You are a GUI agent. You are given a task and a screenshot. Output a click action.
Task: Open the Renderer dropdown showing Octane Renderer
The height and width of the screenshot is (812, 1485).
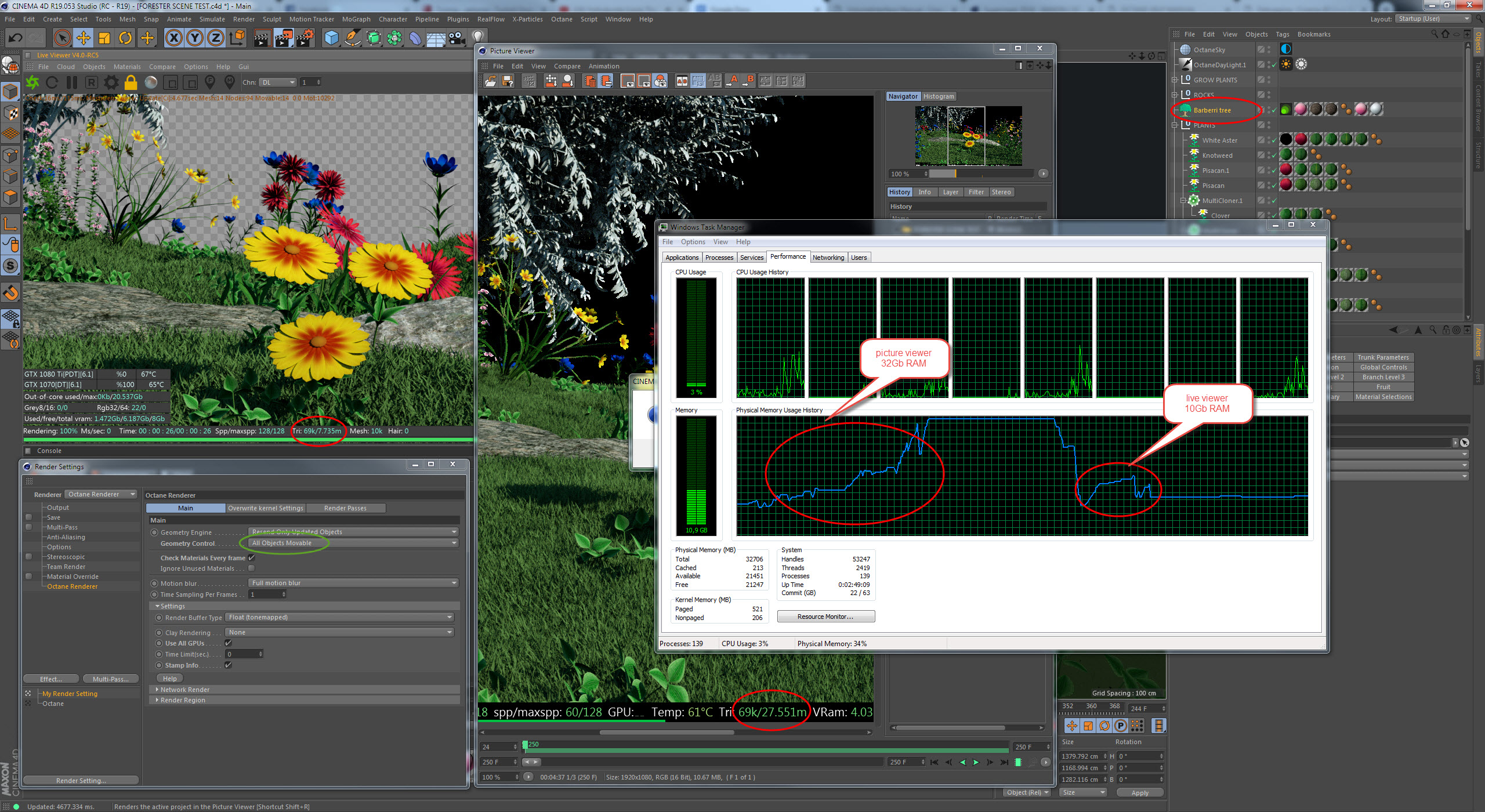click(101, 495)
